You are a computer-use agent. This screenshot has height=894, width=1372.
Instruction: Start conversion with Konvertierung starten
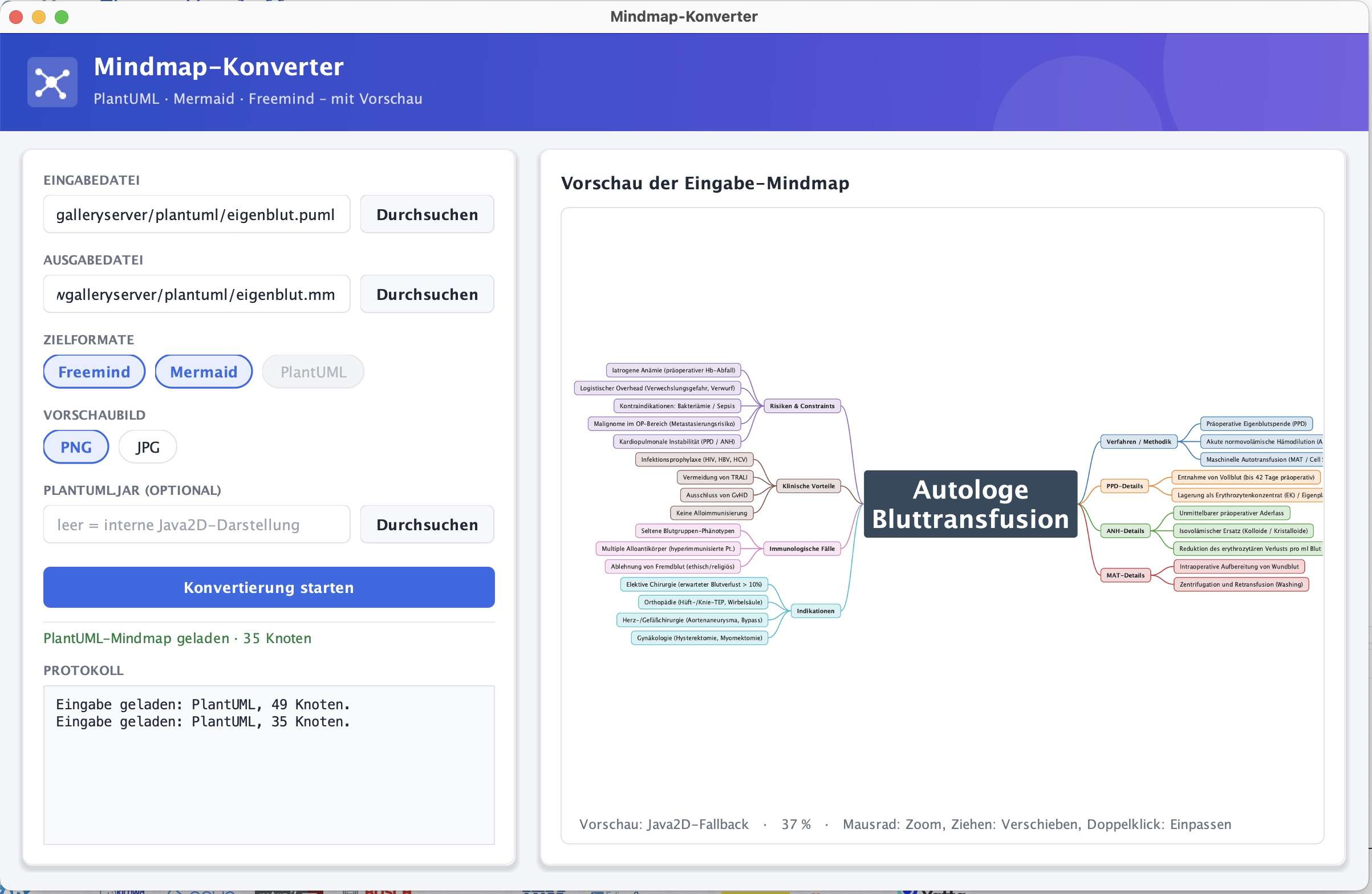(x=269, y=587)
